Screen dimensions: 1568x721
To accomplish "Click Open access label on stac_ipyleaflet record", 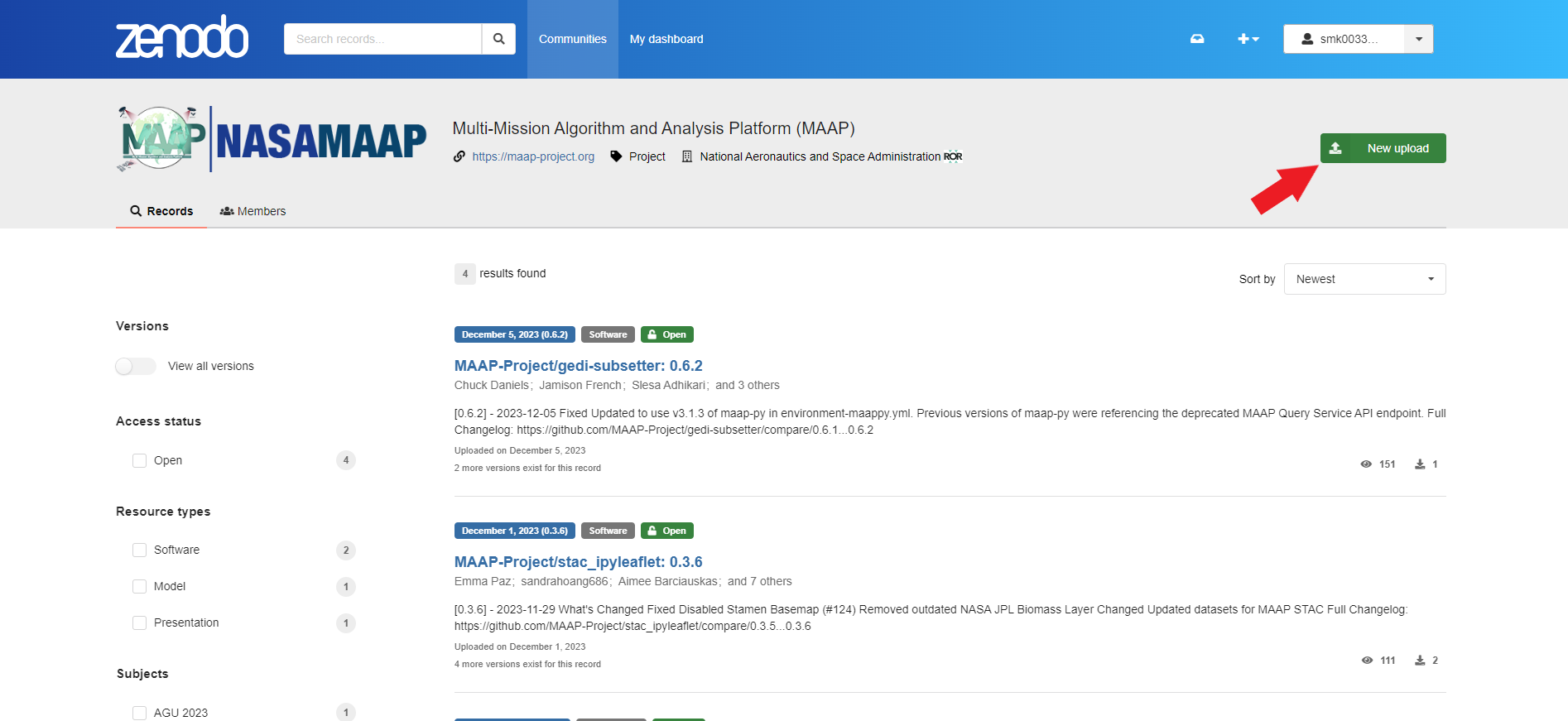I will click(667, 531).
